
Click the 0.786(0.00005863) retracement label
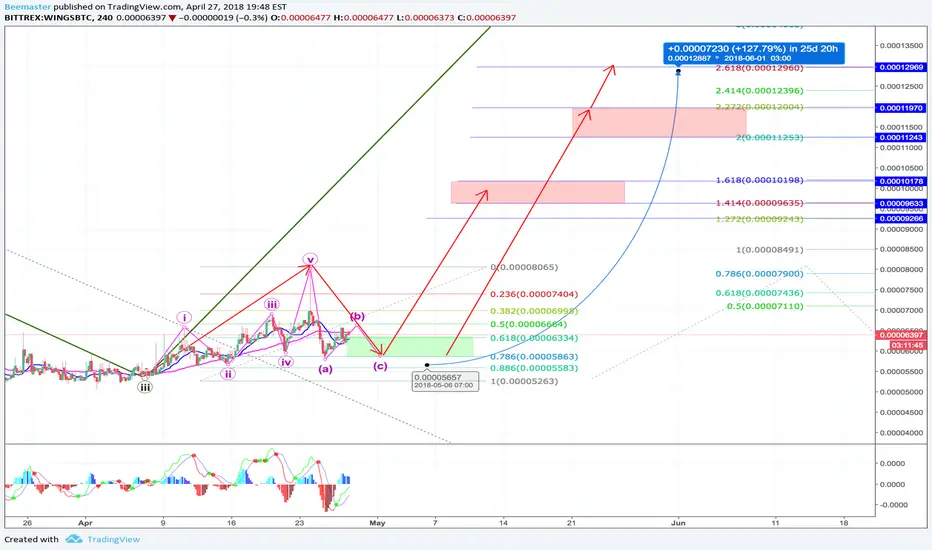[x=534, y=357]
